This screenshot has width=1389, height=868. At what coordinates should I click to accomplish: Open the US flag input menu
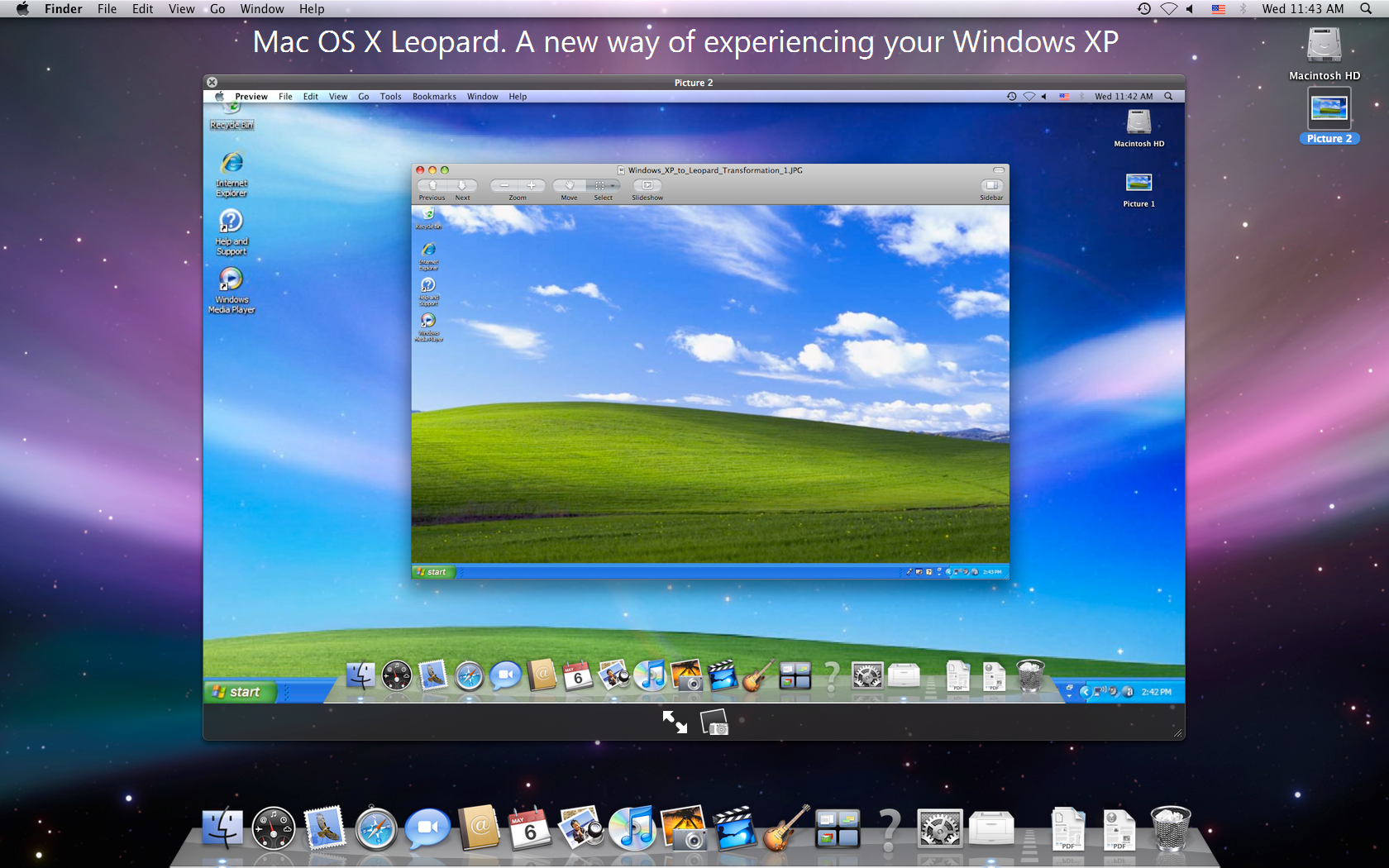tap(1218, 8)
